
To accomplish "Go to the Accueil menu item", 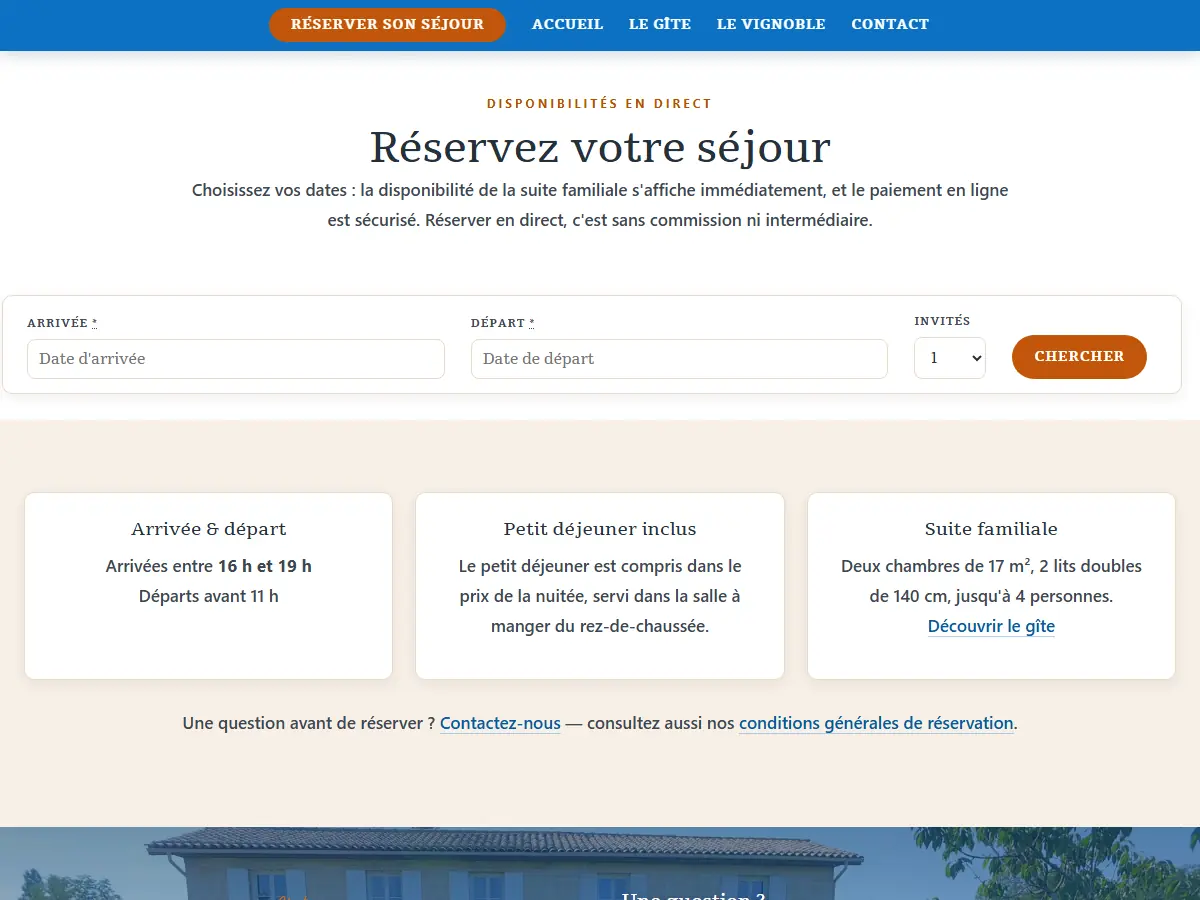I will coord(568,25).
